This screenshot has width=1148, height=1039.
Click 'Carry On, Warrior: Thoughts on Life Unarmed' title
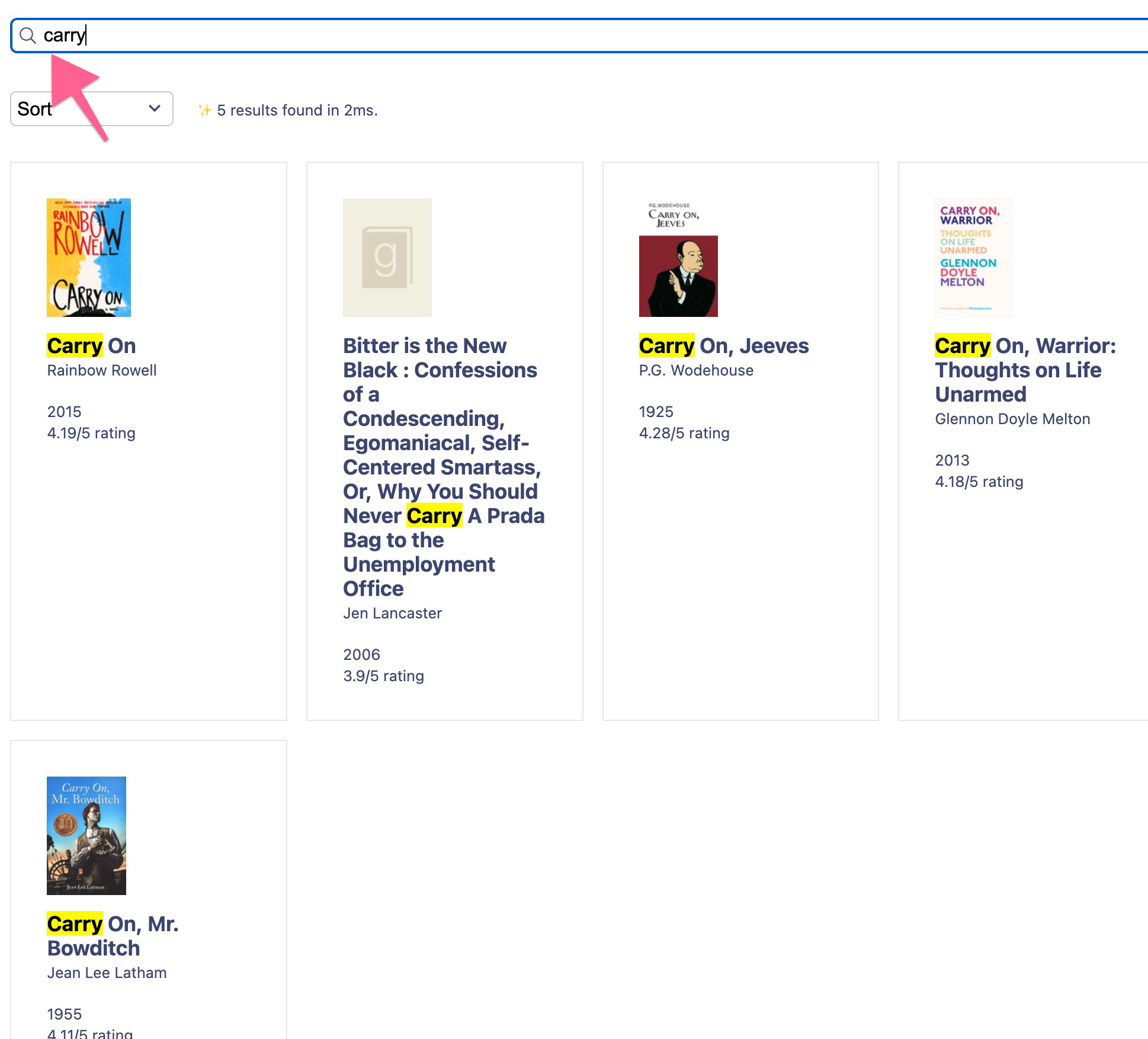[1025, 370]
